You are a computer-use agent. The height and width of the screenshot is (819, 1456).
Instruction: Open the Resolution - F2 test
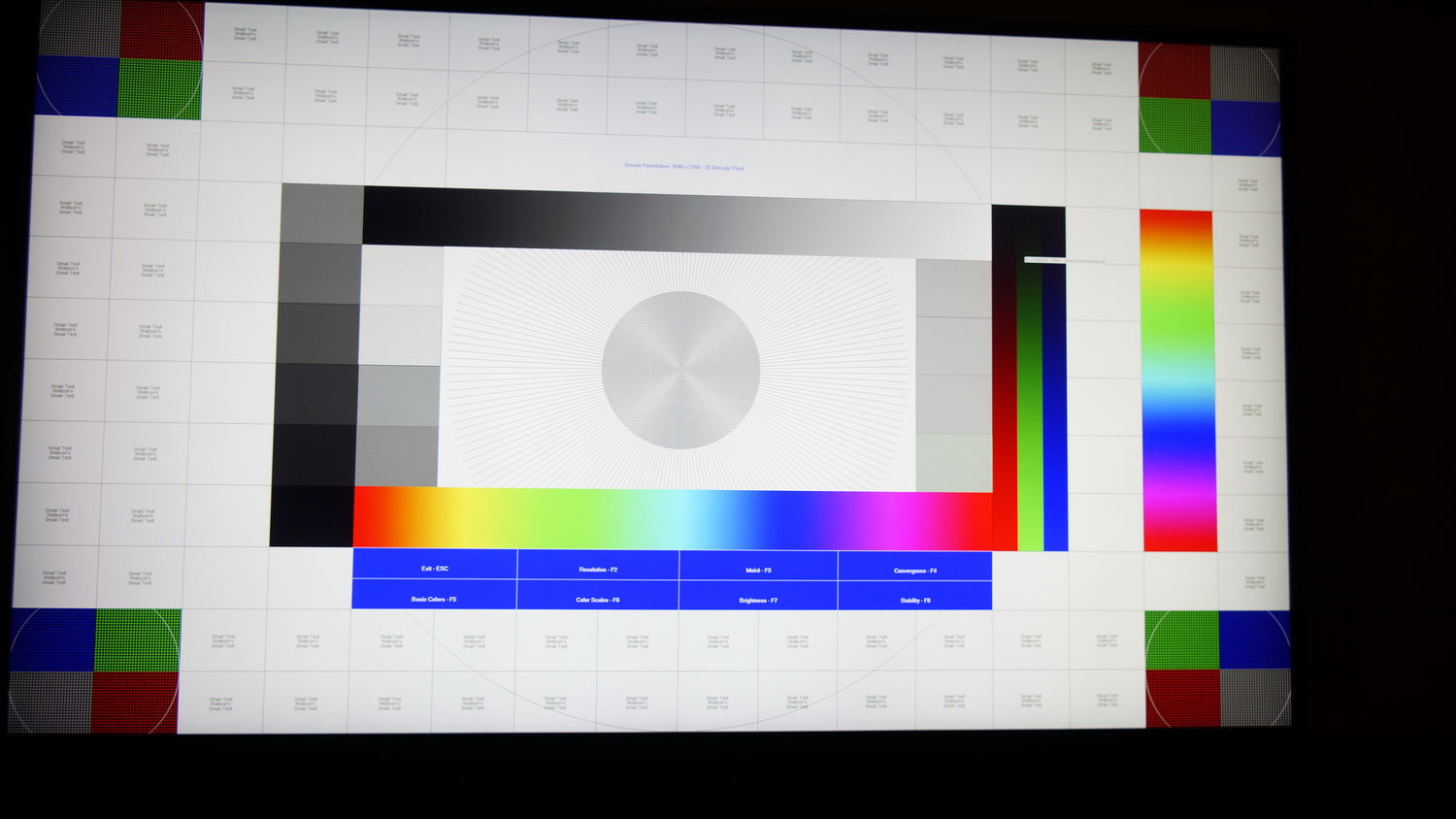(598, 569)
